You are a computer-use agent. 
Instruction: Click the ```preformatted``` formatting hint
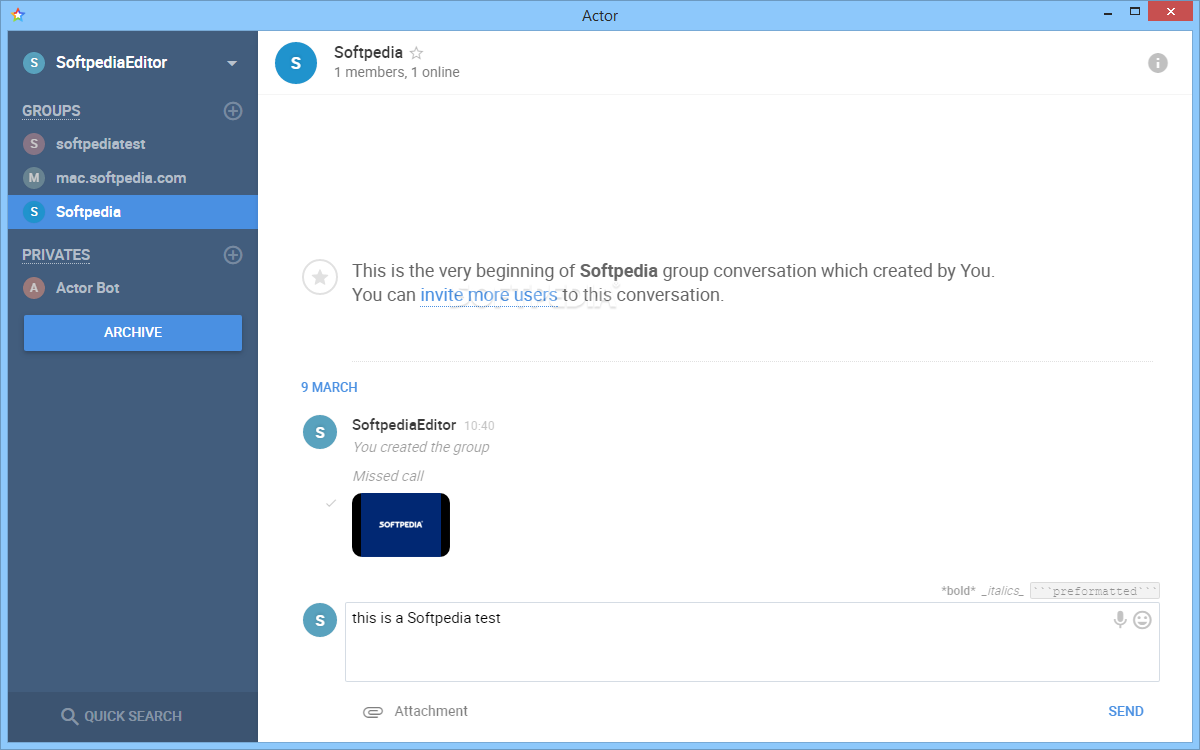pyautogui.click(x=1095, y=591)
